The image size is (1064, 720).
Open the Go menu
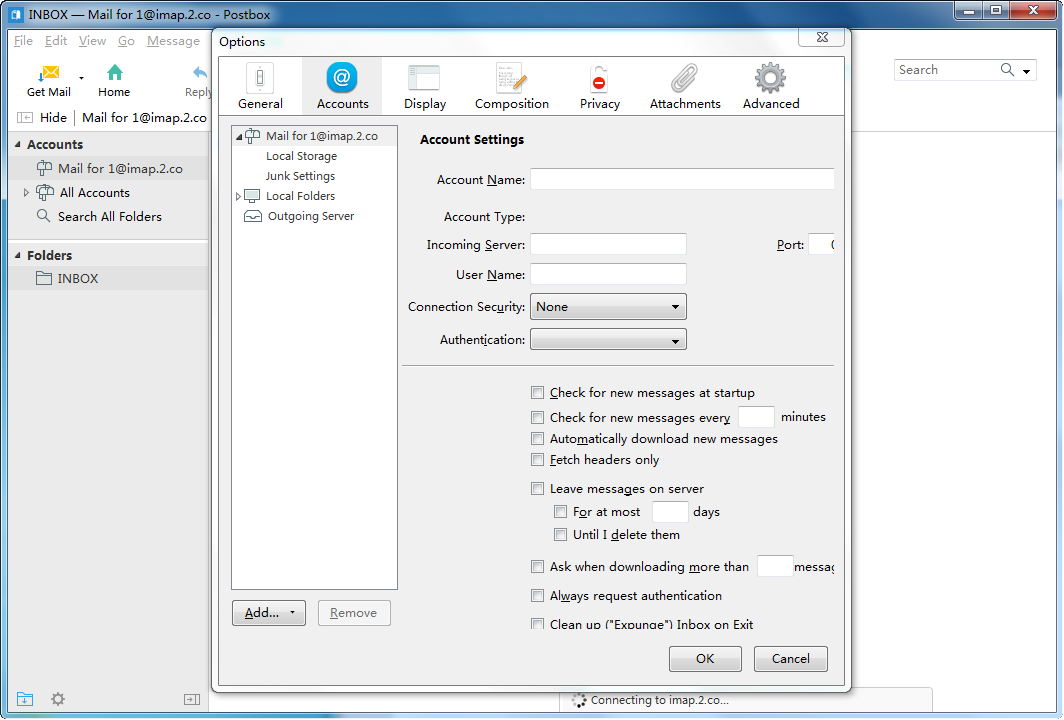pos(126,41)
